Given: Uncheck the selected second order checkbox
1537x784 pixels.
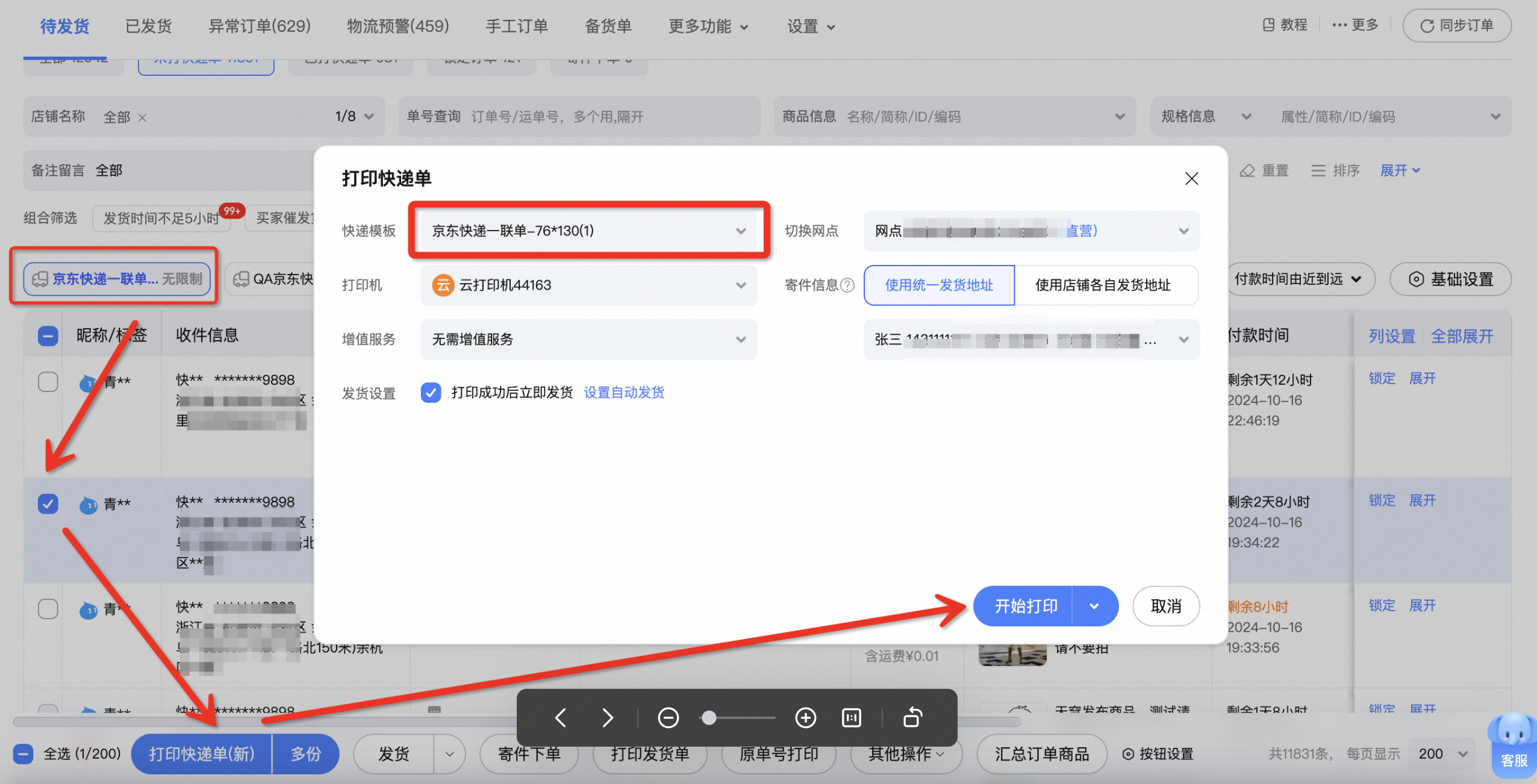Looking at the screenshot, I should (48, 503).
